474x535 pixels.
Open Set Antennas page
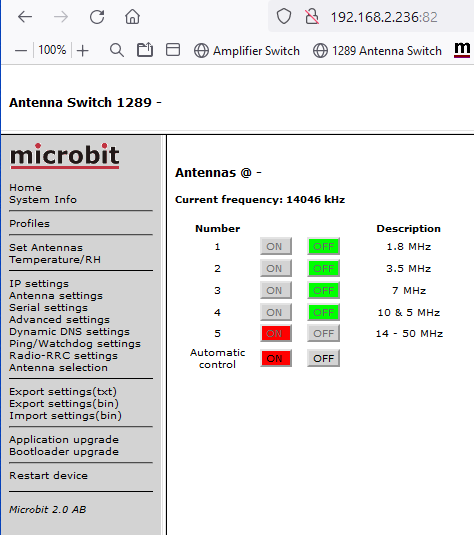[x=46, y=247]
